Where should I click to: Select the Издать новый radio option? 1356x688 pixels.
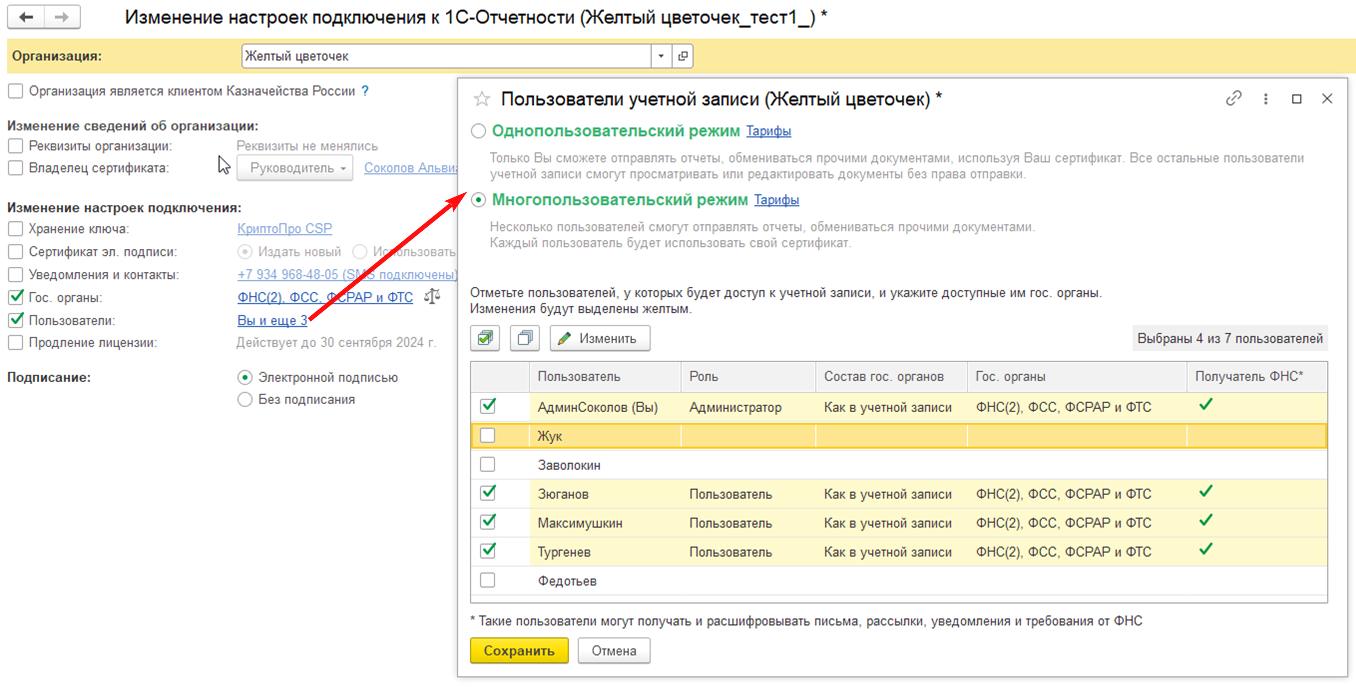click(245, 252)
